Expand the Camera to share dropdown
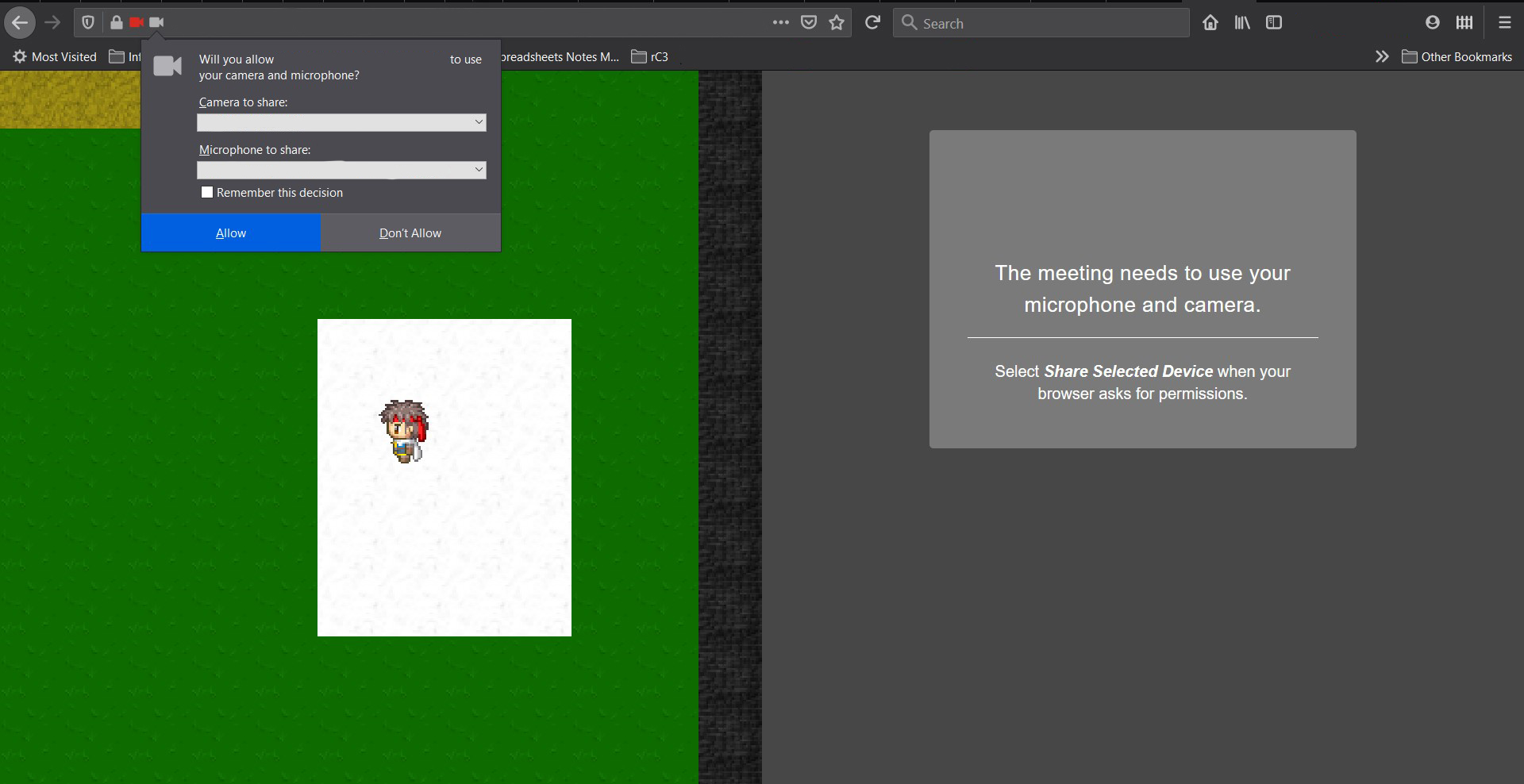1524x784 pixels. pyautogui.click(x=341, y=122)
